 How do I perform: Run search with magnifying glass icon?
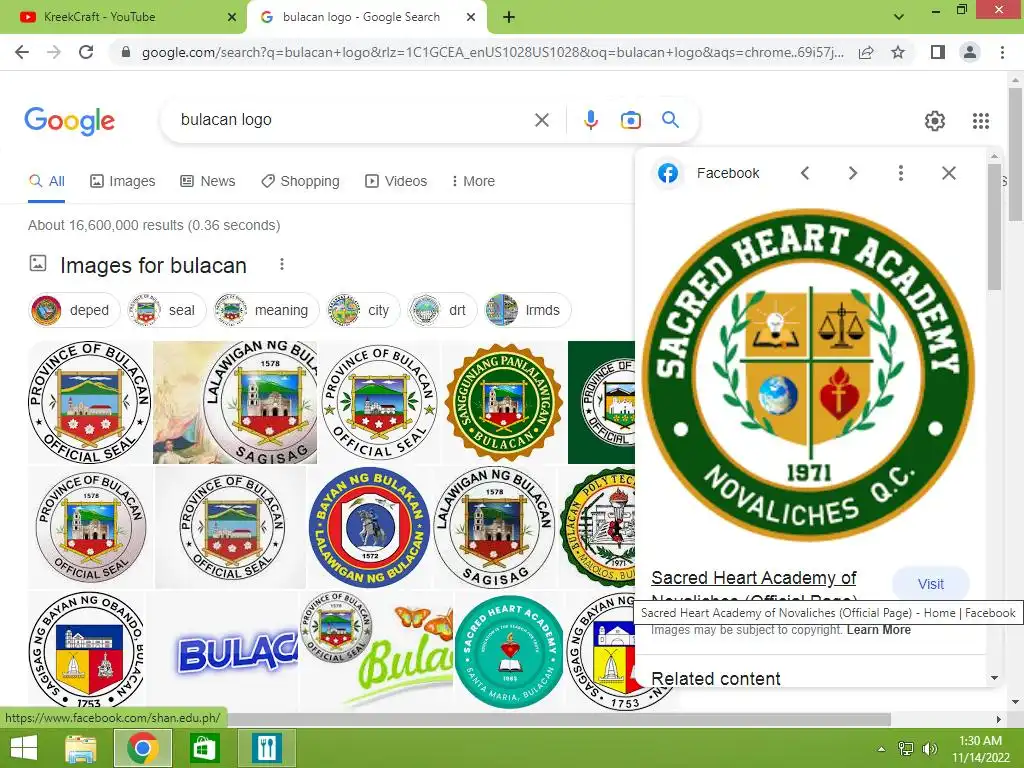tap(670, 120)
